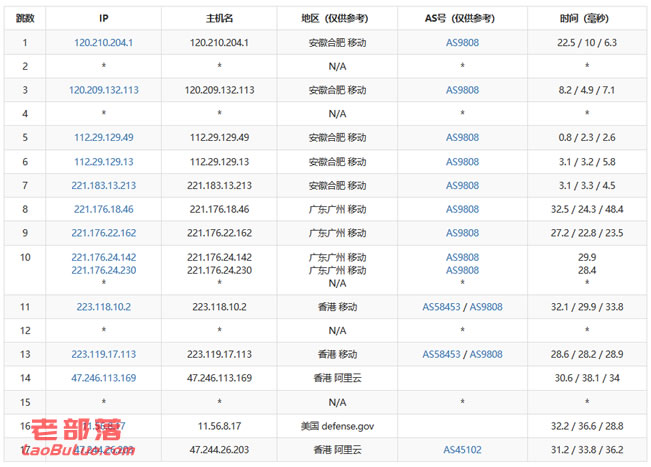
Task: Click the AS9808 link in hop 6 row
Action: pos(462,161)
